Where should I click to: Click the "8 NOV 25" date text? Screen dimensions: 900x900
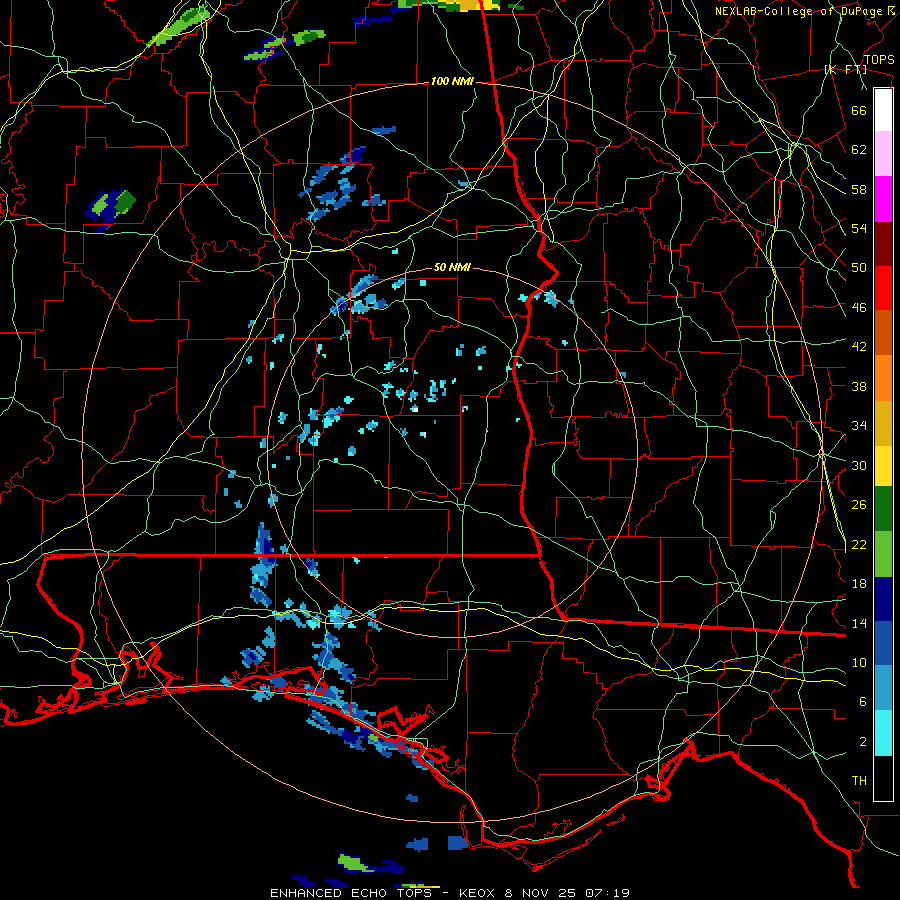point(542,893)
